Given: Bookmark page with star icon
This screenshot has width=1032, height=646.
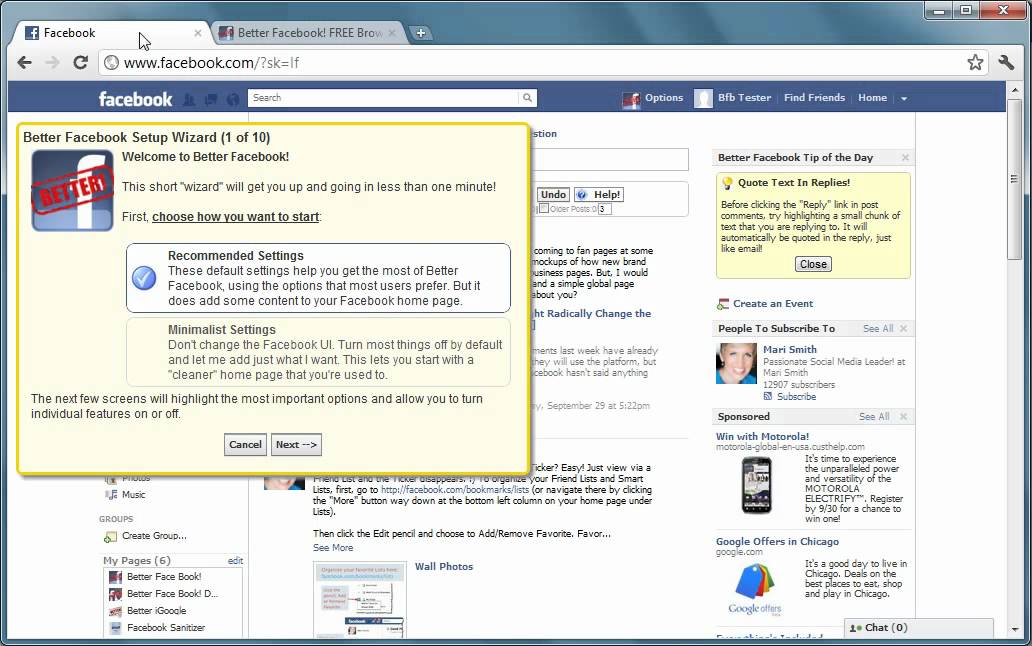Looking at the screenshot, I should click(975, 62).
